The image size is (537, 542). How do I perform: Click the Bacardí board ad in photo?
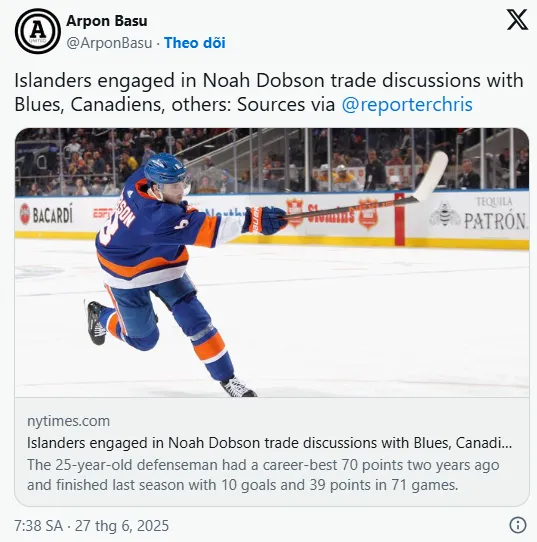click(46, 214)
